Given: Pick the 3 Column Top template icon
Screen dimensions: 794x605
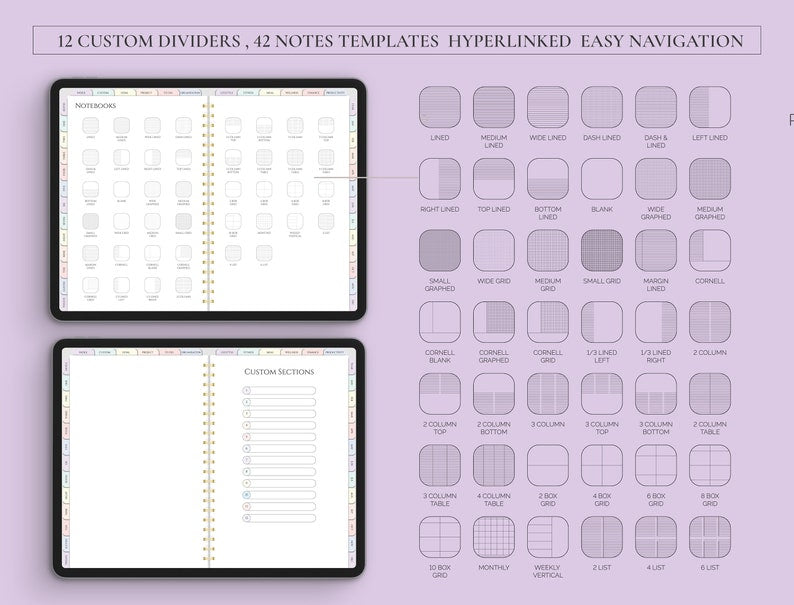Looking at the screenshot, I should click(602, 394).
